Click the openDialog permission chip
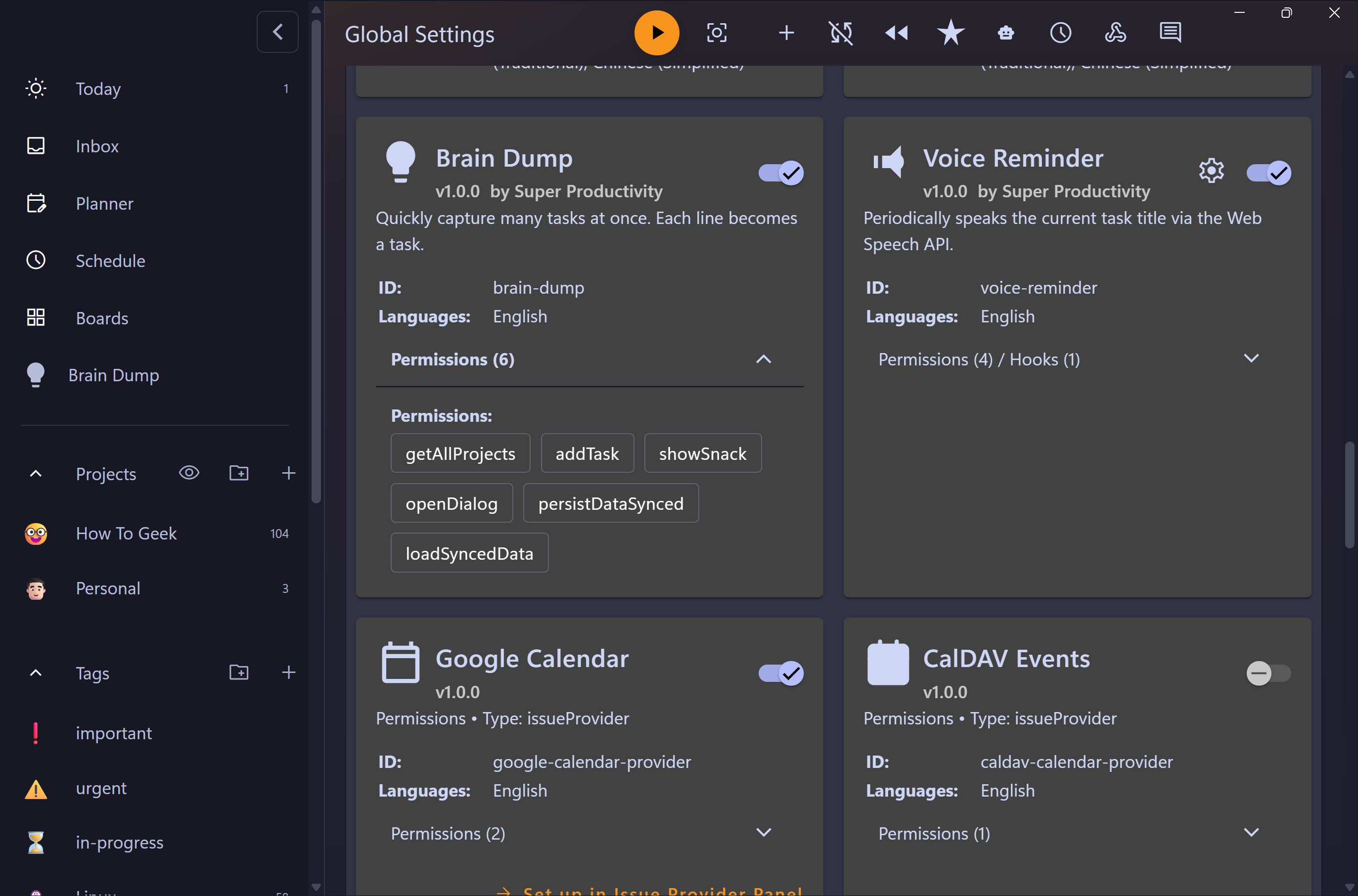This screenshot has height=896, width=1358. 452,503
